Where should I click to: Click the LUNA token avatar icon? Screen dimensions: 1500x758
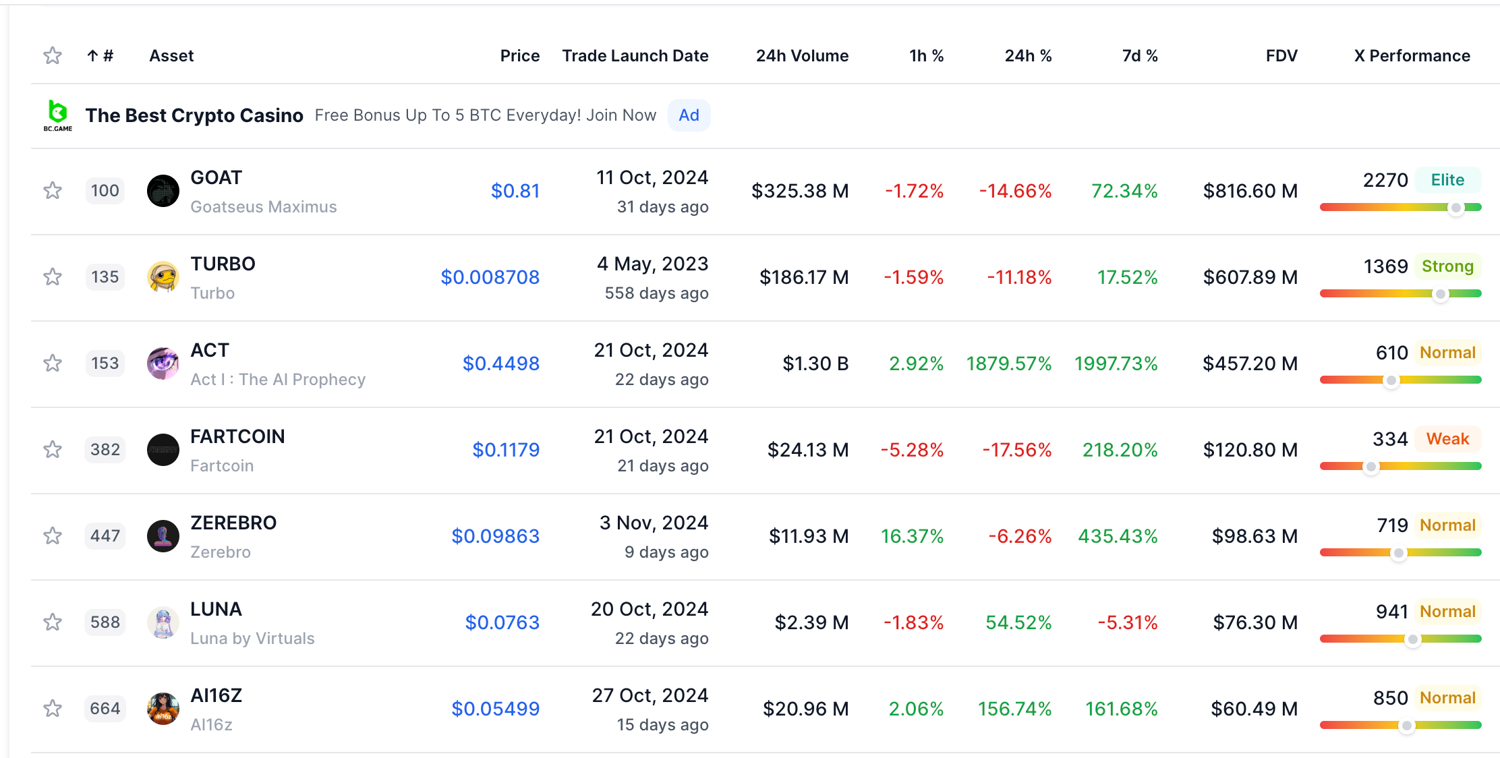point(163,622)
